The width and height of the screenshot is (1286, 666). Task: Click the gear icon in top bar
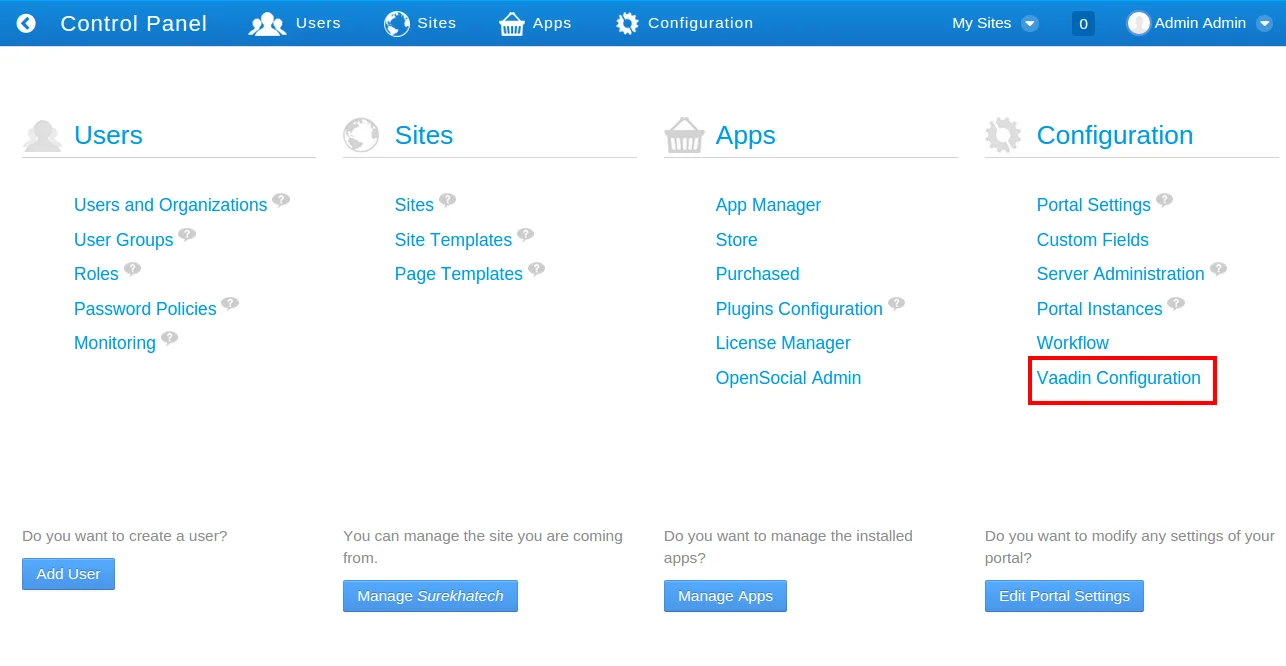(627, 23)
